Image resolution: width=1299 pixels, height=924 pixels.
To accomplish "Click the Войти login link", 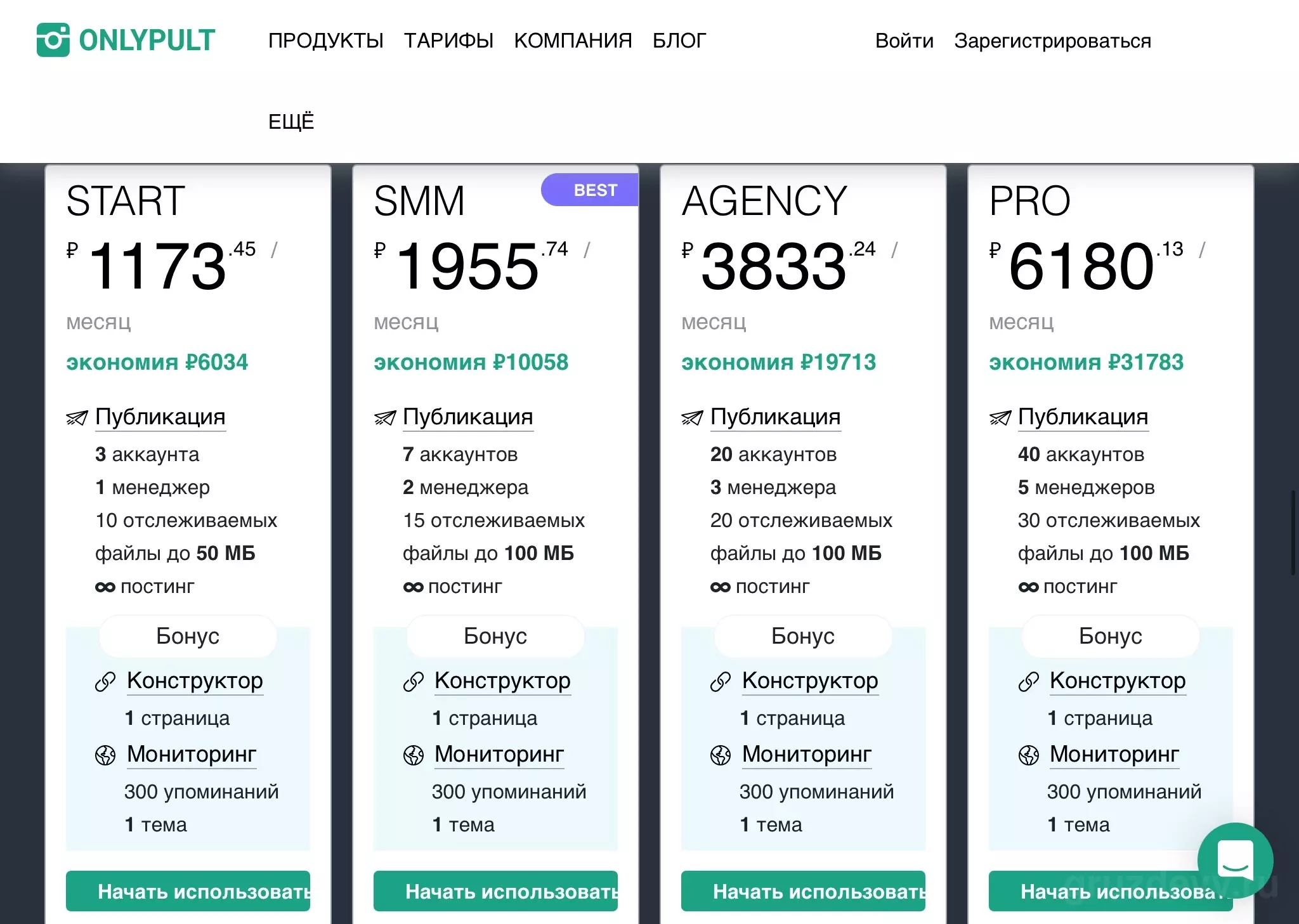I will 904,41.
